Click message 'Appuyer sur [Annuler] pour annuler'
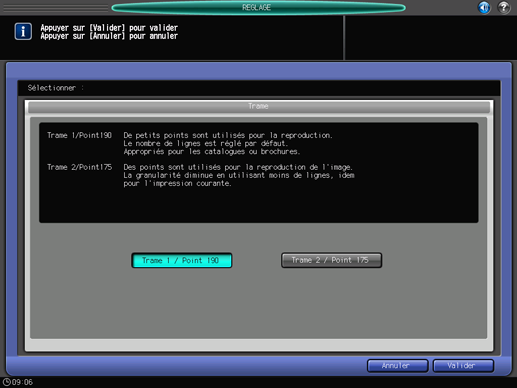This screenshot has width=517, height=388. 109,36
